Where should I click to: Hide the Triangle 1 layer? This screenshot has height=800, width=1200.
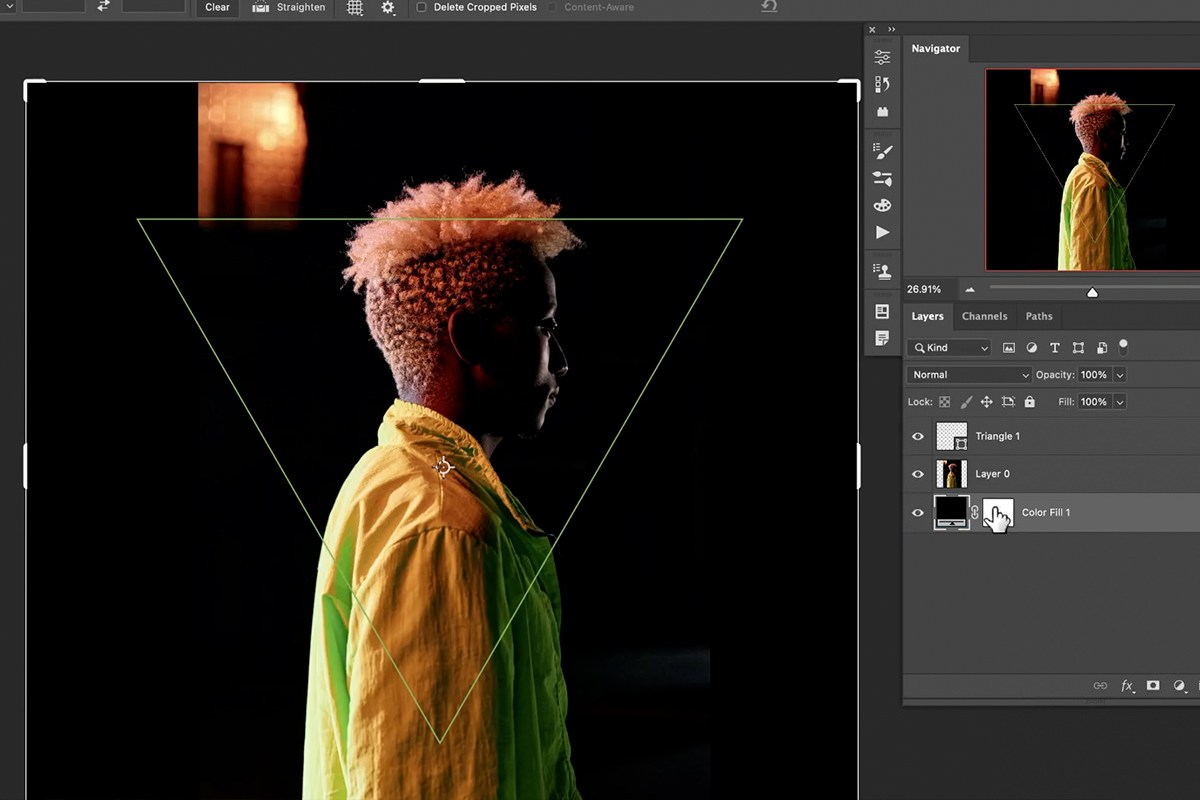coord(918,437)
